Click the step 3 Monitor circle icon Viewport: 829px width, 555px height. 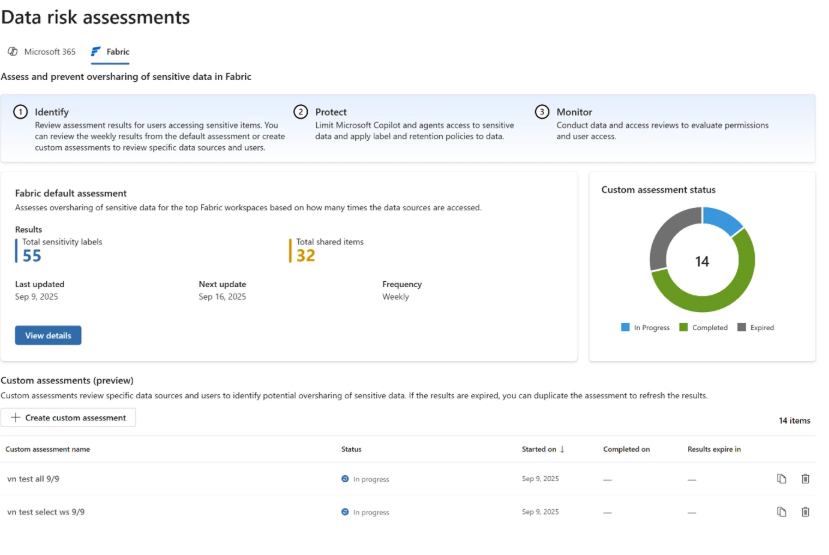[542, 112]
